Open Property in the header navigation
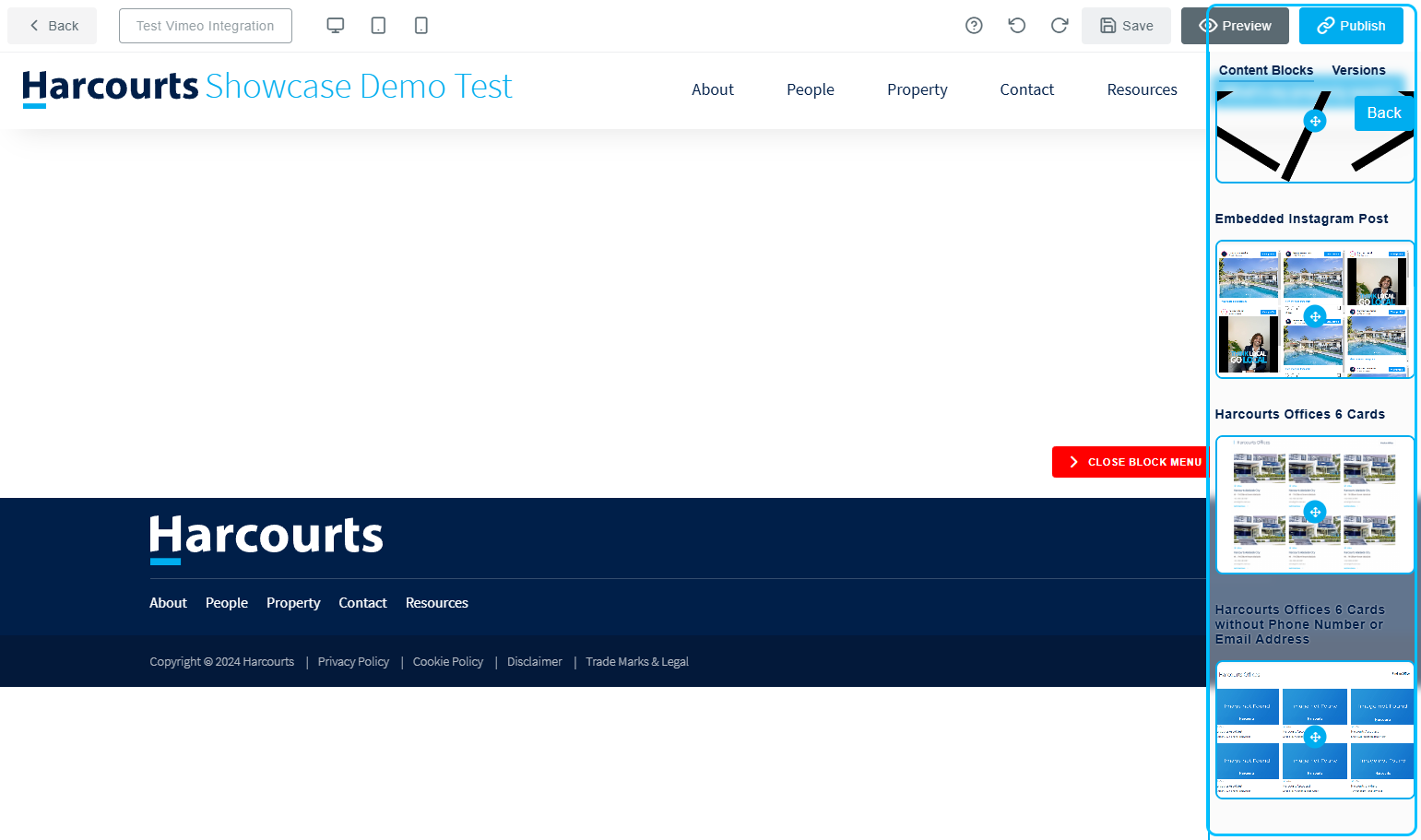1421x840 pixels. 918,89
